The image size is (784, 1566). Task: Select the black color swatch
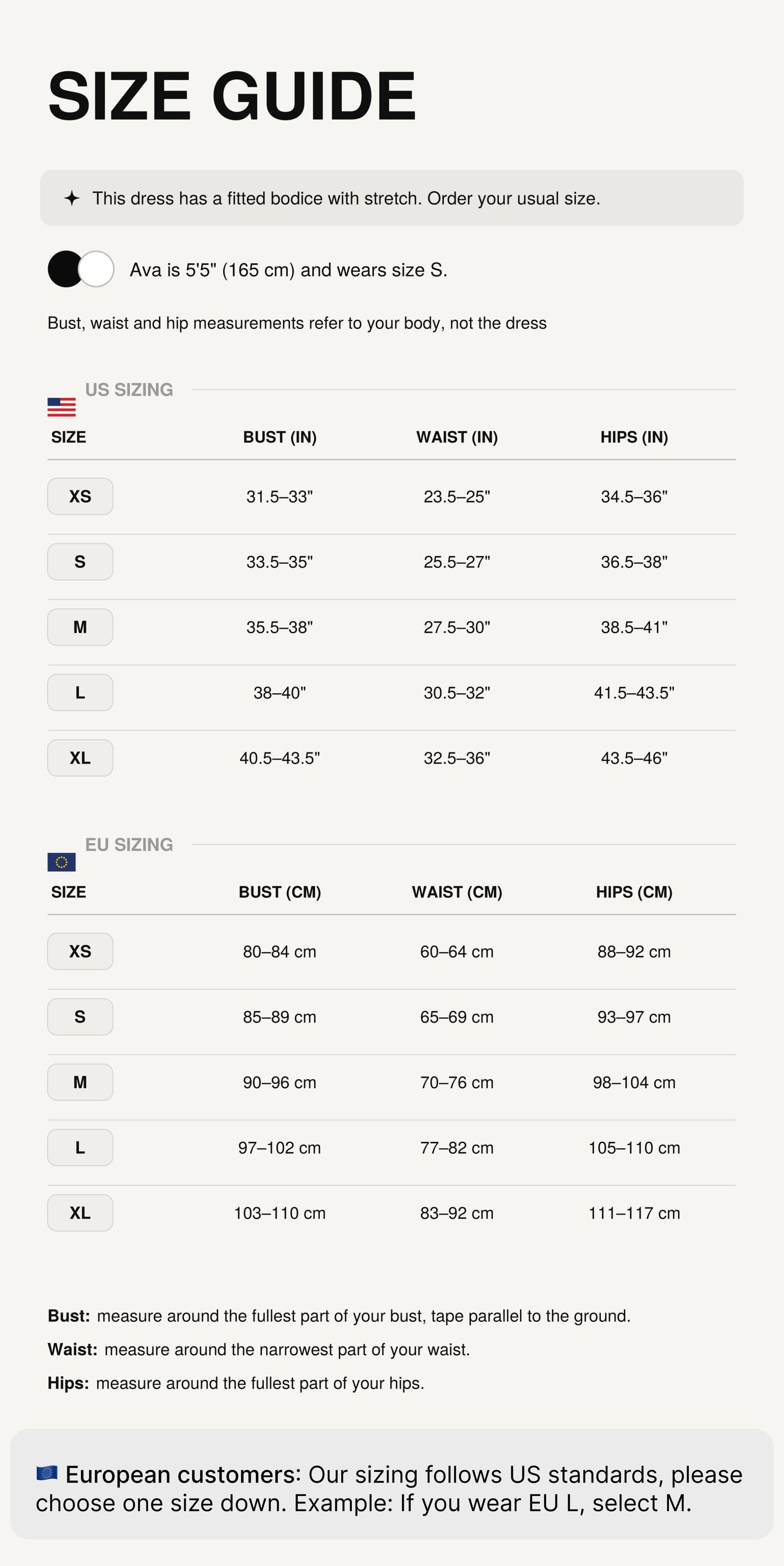[x=65, y=269]
